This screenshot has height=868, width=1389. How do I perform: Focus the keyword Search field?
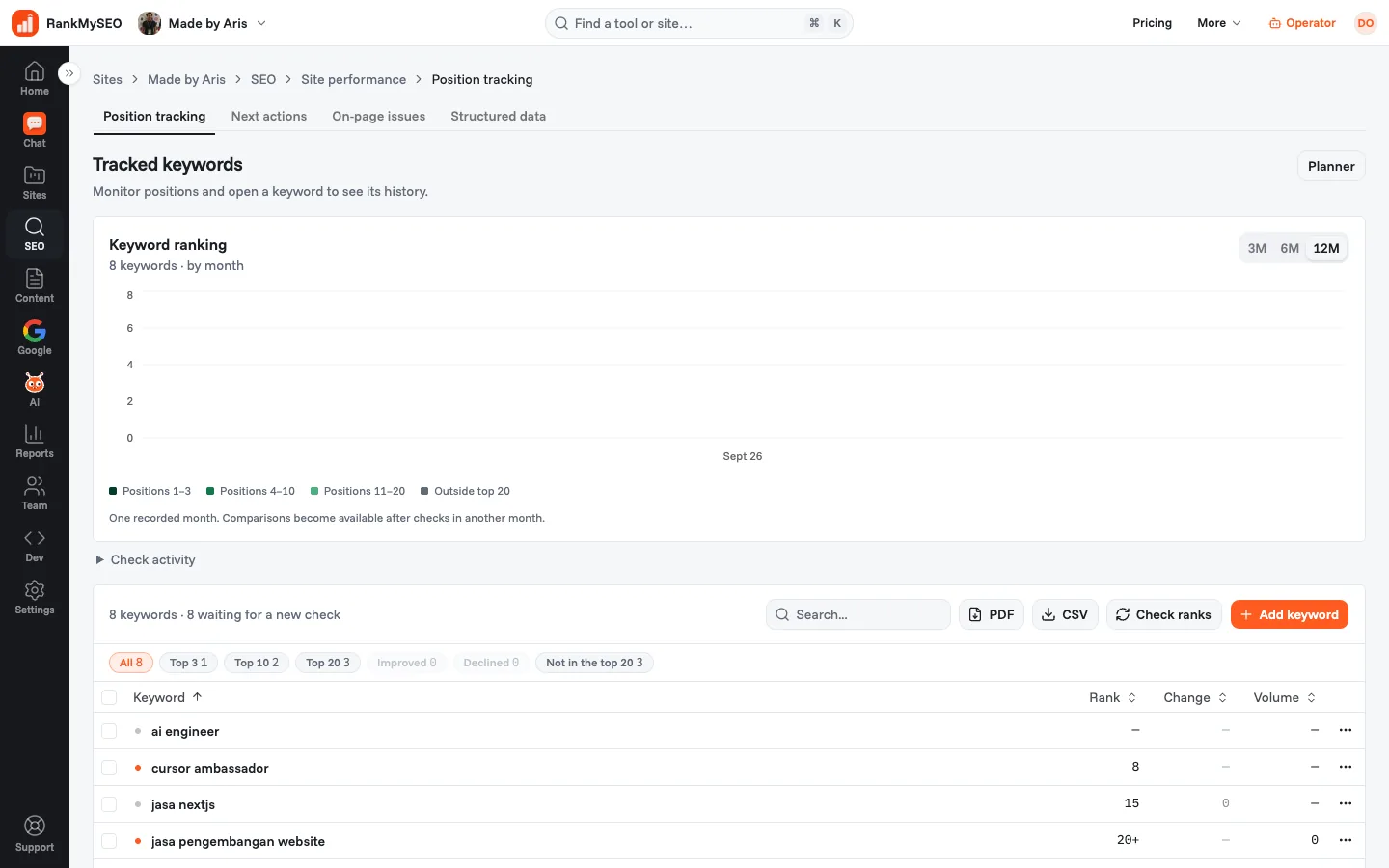point(858,614)
